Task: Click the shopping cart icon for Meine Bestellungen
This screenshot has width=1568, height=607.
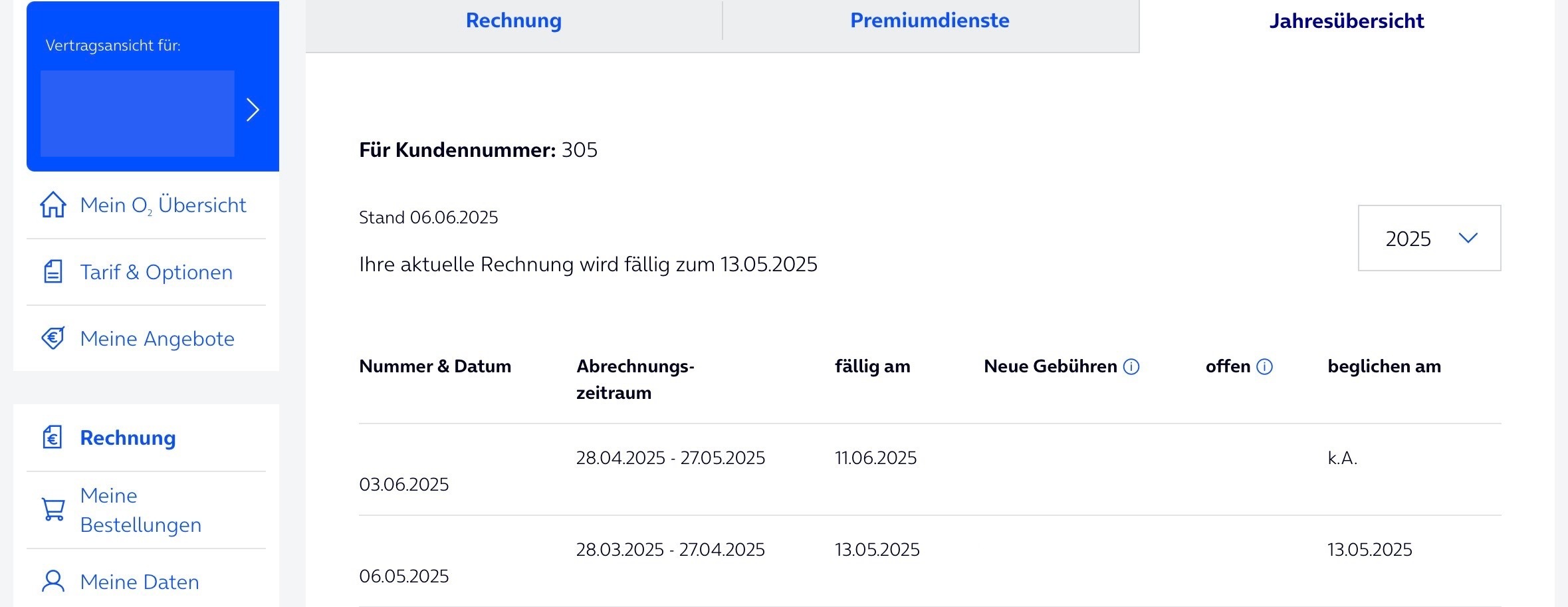Action: 53,510
